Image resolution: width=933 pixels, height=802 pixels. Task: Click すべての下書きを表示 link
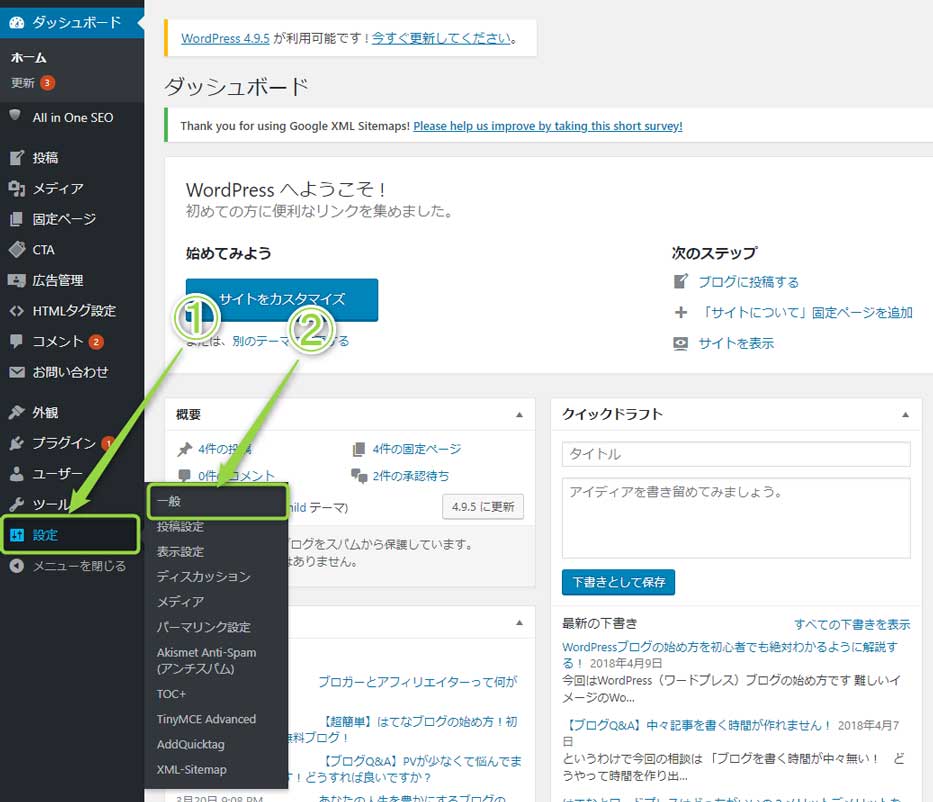click(852, 624)
